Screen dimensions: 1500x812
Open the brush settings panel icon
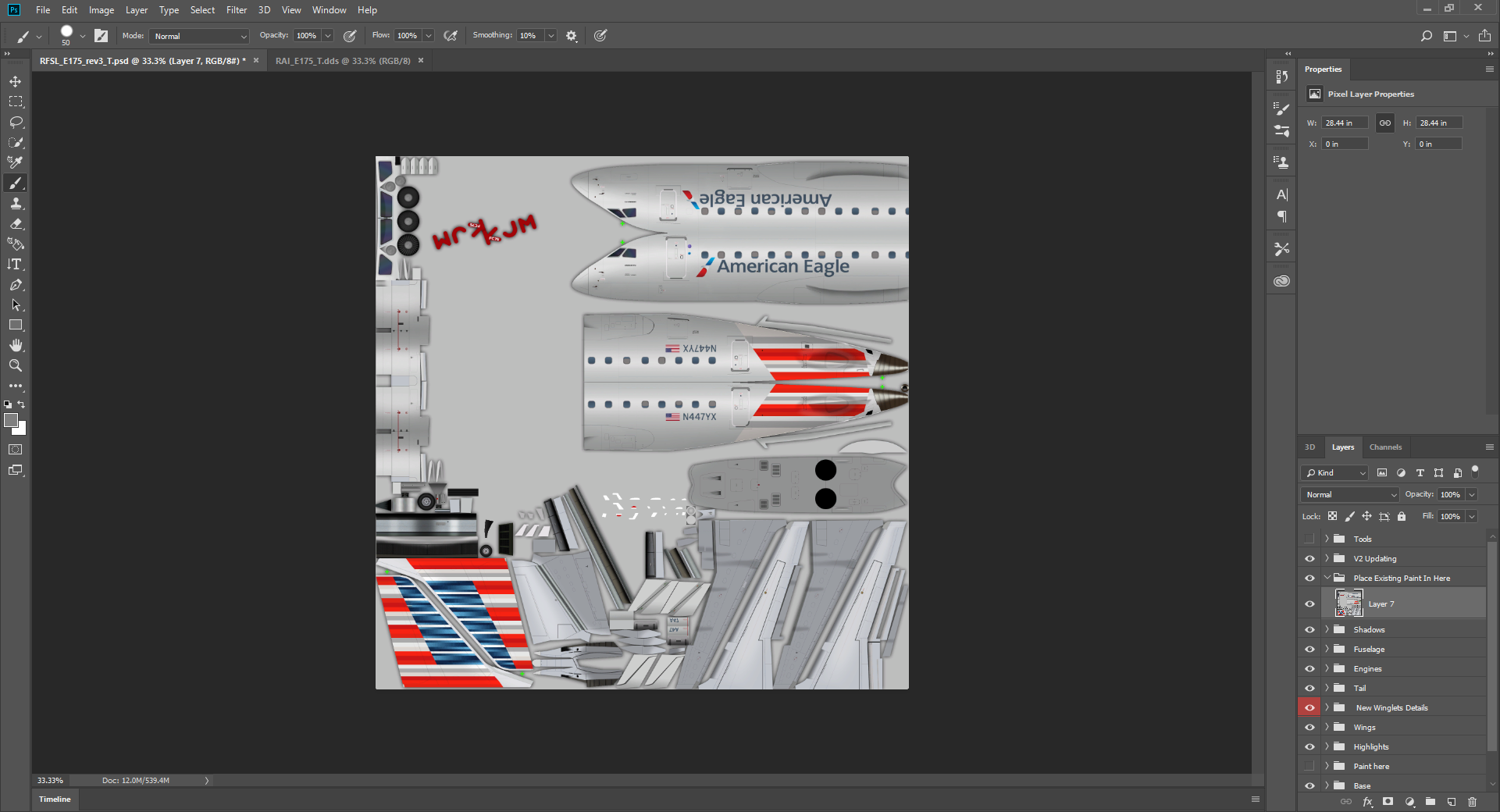pos(101,36)
